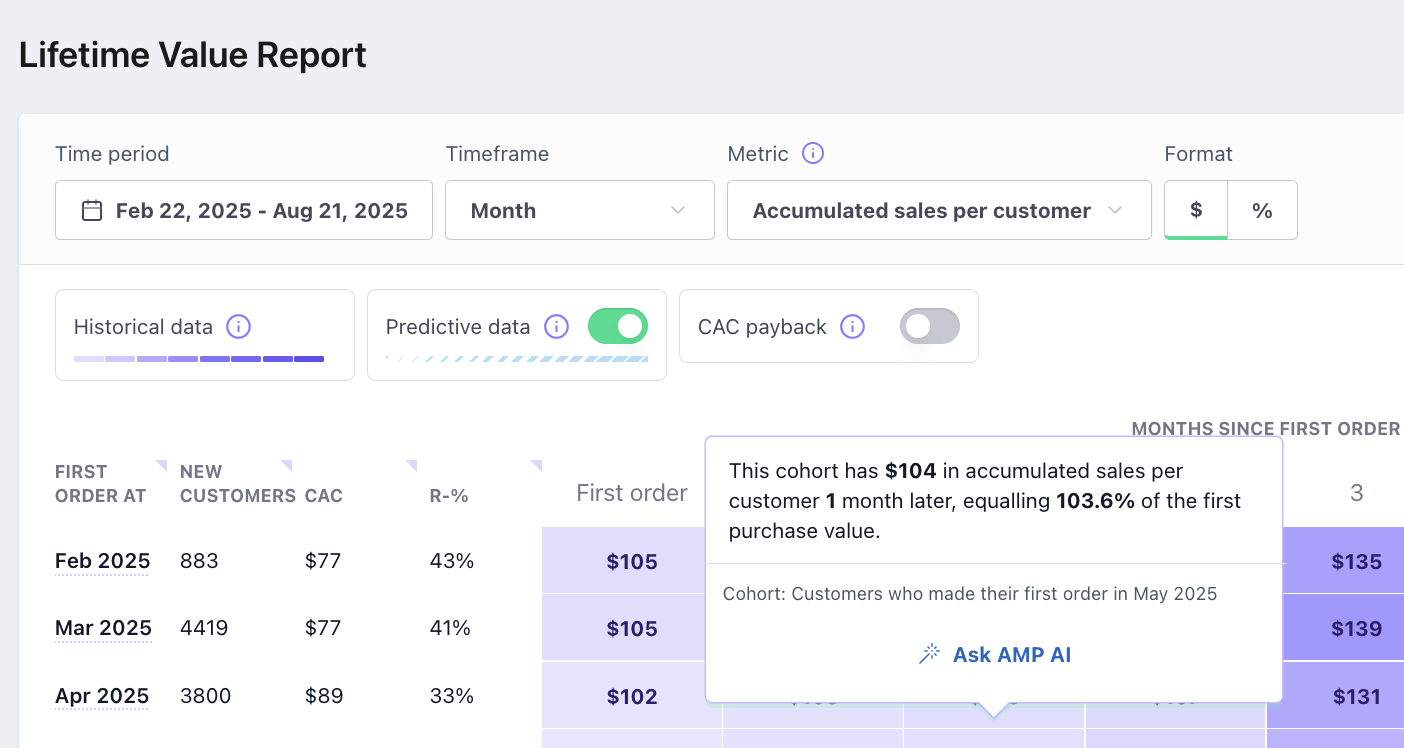Click the sort corner on FIRST ORDER AT column
Image resolution: width=1404 pixels, height=748 pixels.
tap(161, 465)
